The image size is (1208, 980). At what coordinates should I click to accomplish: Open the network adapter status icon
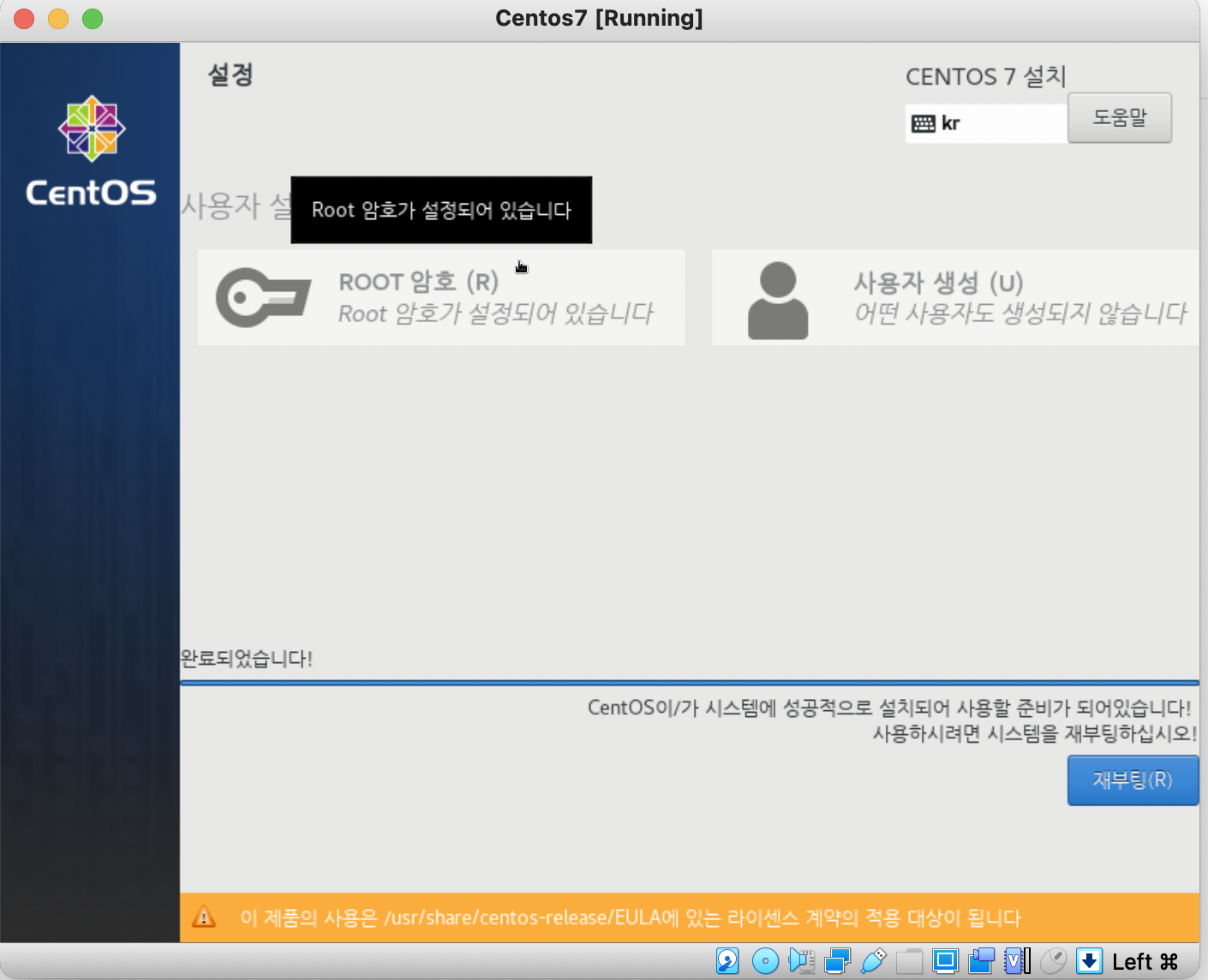pos(837,961)
